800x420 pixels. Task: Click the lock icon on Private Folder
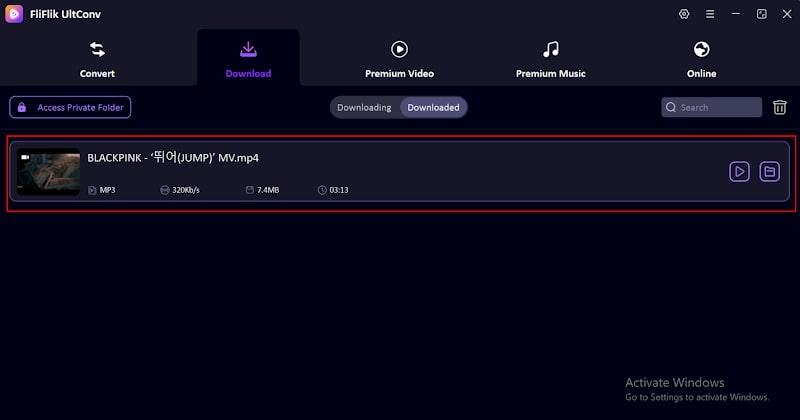[x=21, y=107]
